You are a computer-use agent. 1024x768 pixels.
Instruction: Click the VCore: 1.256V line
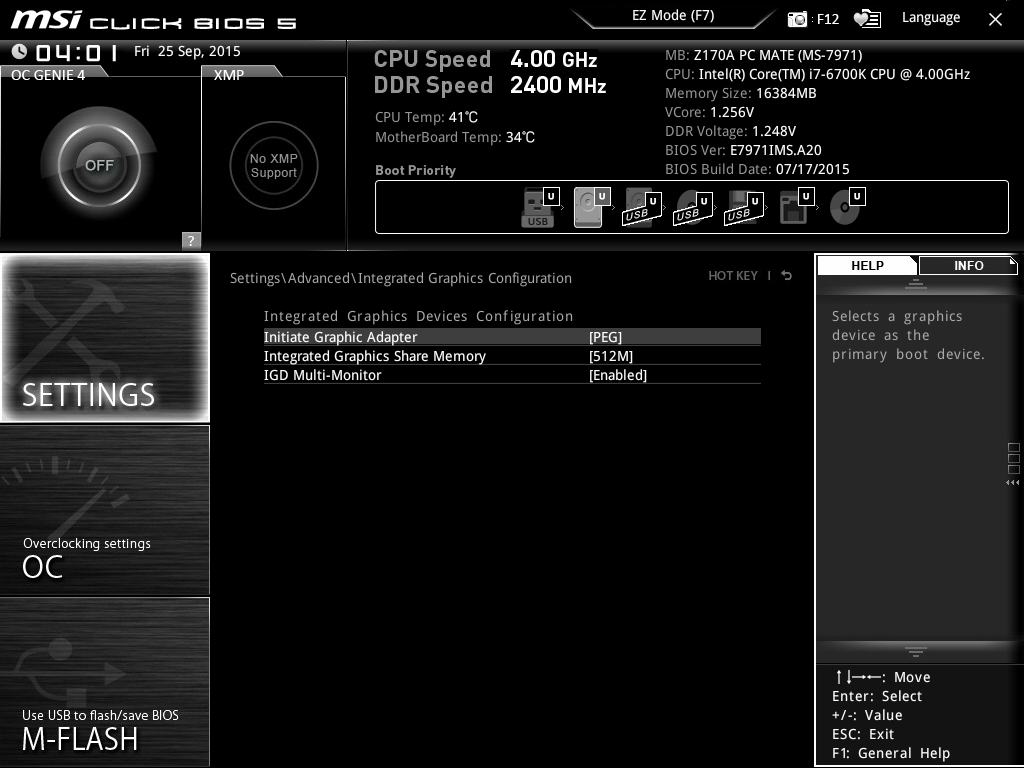pos(709,112)
